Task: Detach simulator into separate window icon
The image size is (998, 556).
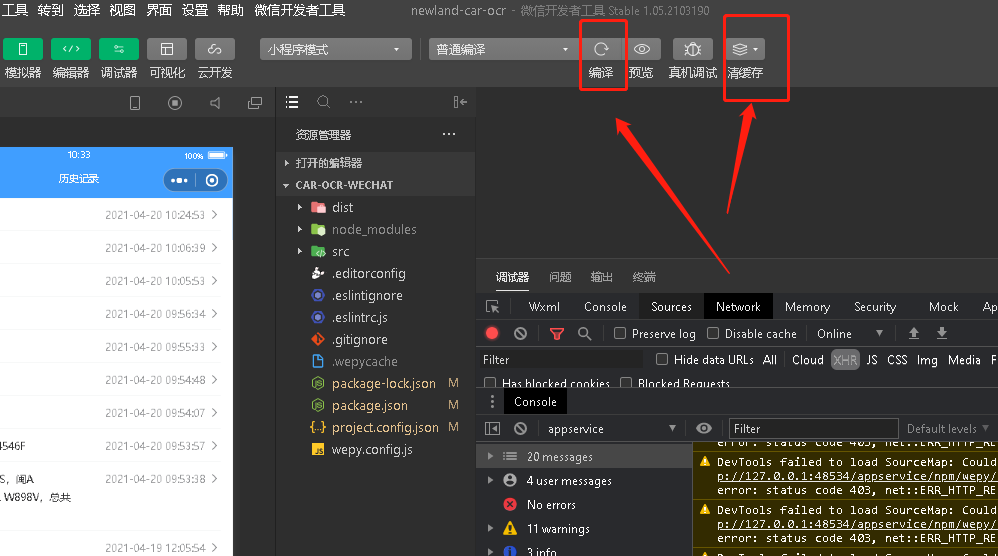Action: [255, 103]
